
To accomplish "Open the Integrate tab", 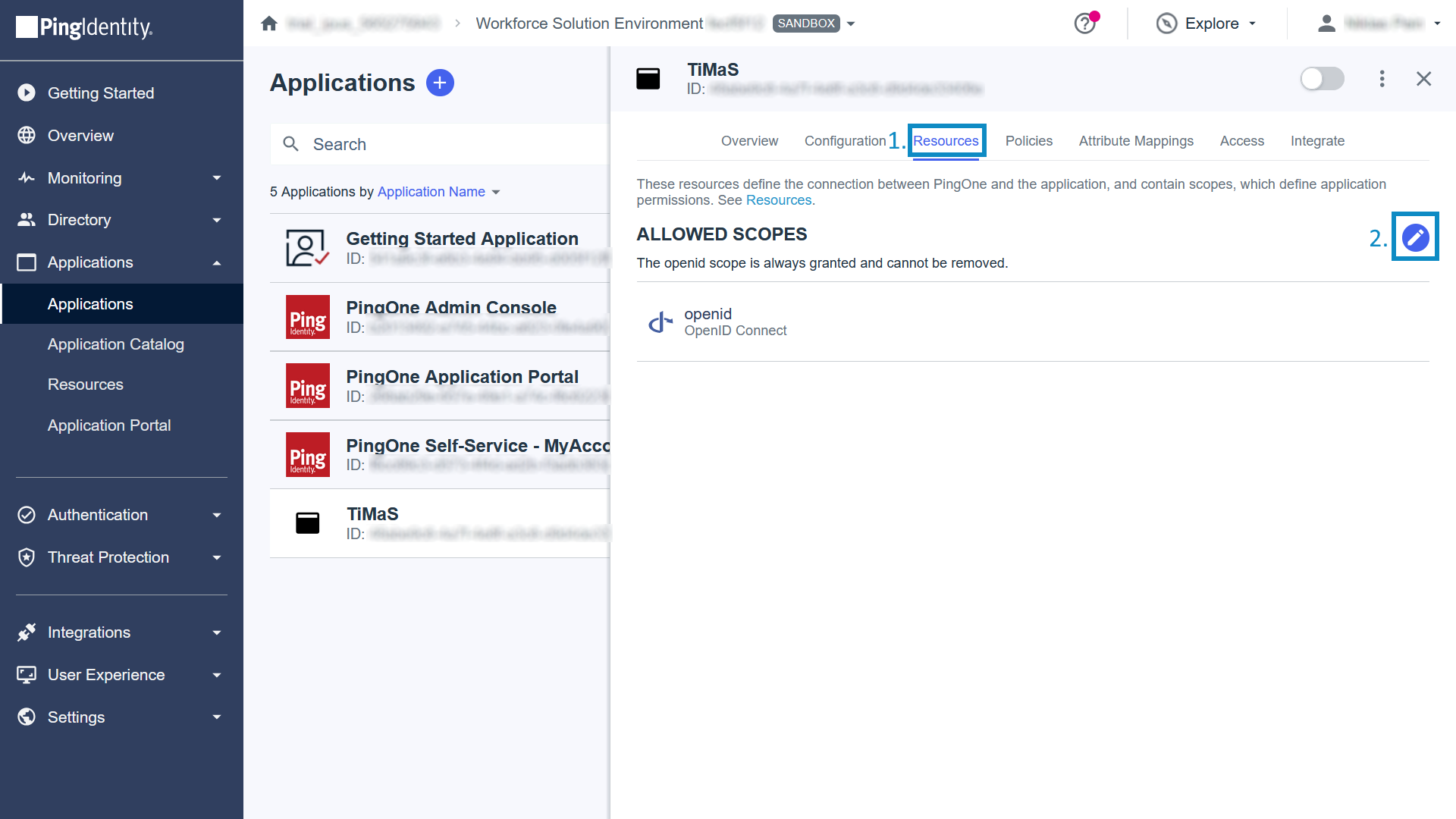I will coord(1317,141).
